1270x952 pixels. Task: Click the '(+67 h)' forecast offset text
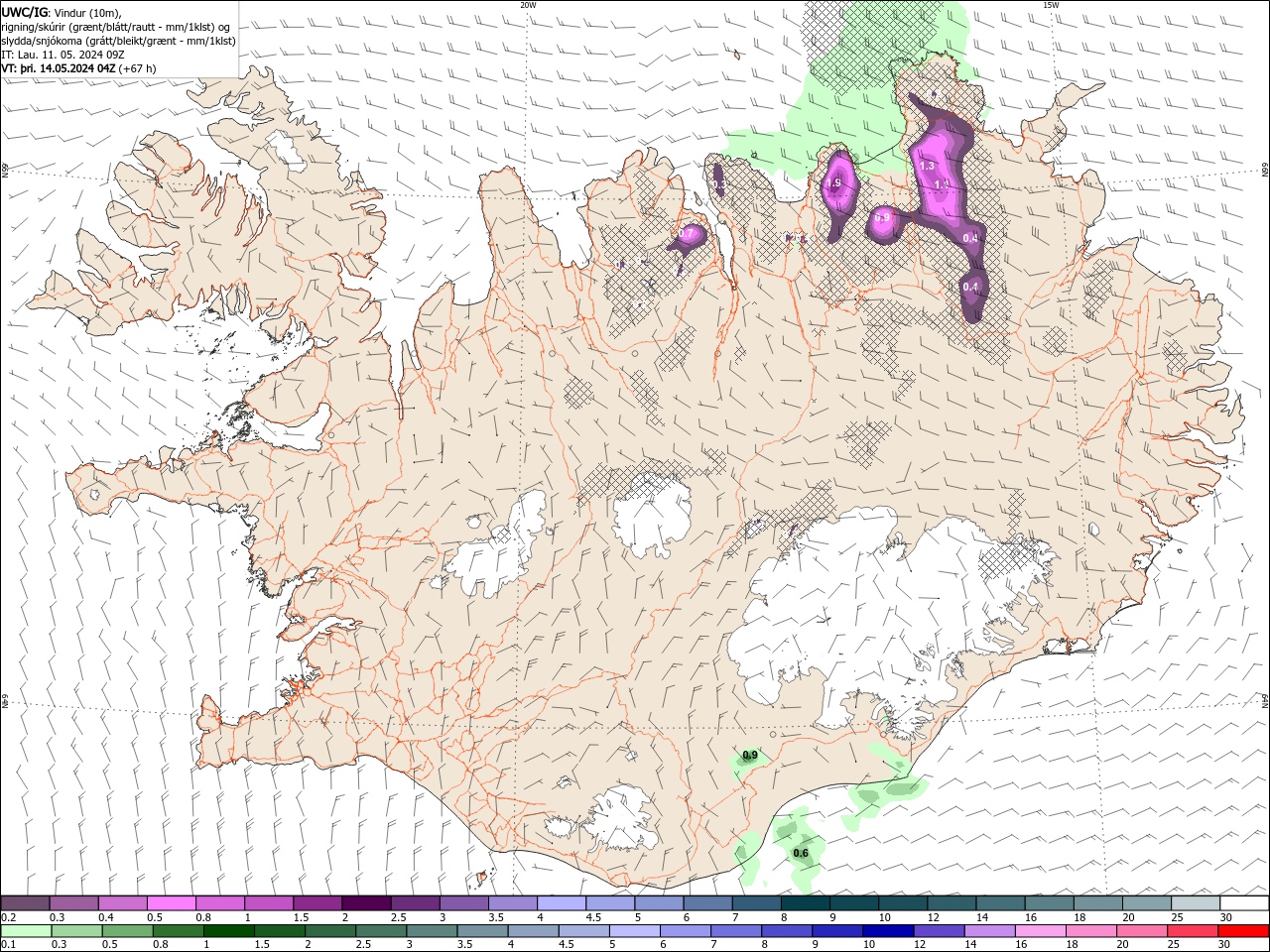pos(137,68)
